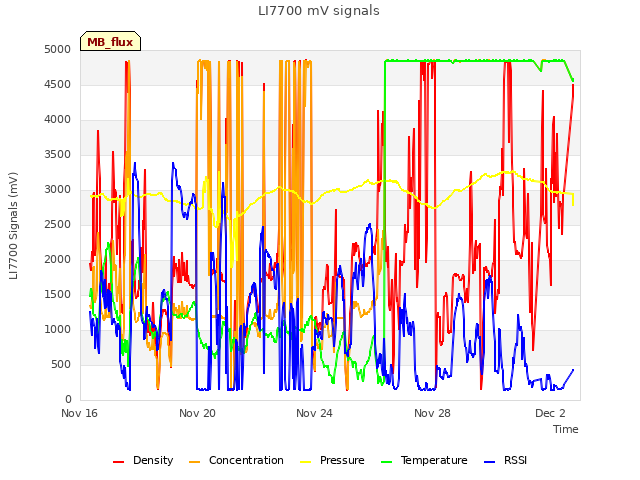Click the y-axis label LI7700 Signals (mV)

tap(13, 226)
